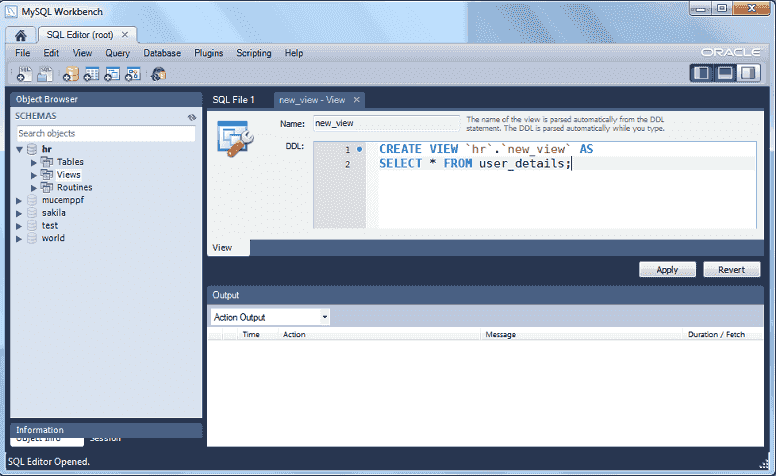The width and height of the screenshot is (776, 476).
Task: Click the create new schema toolbar icon
Action: pos(71,74)
